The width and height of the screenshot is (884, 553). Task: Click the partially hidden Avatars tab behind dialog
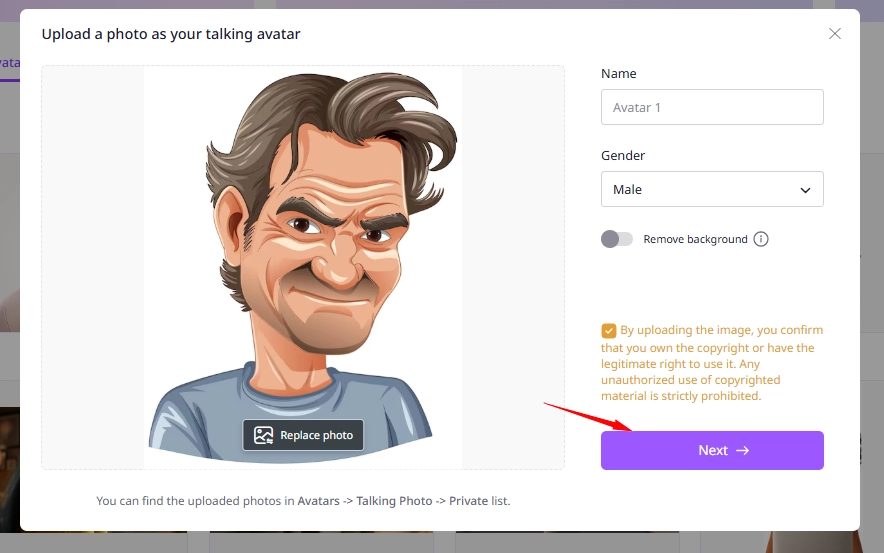[9, 62]
